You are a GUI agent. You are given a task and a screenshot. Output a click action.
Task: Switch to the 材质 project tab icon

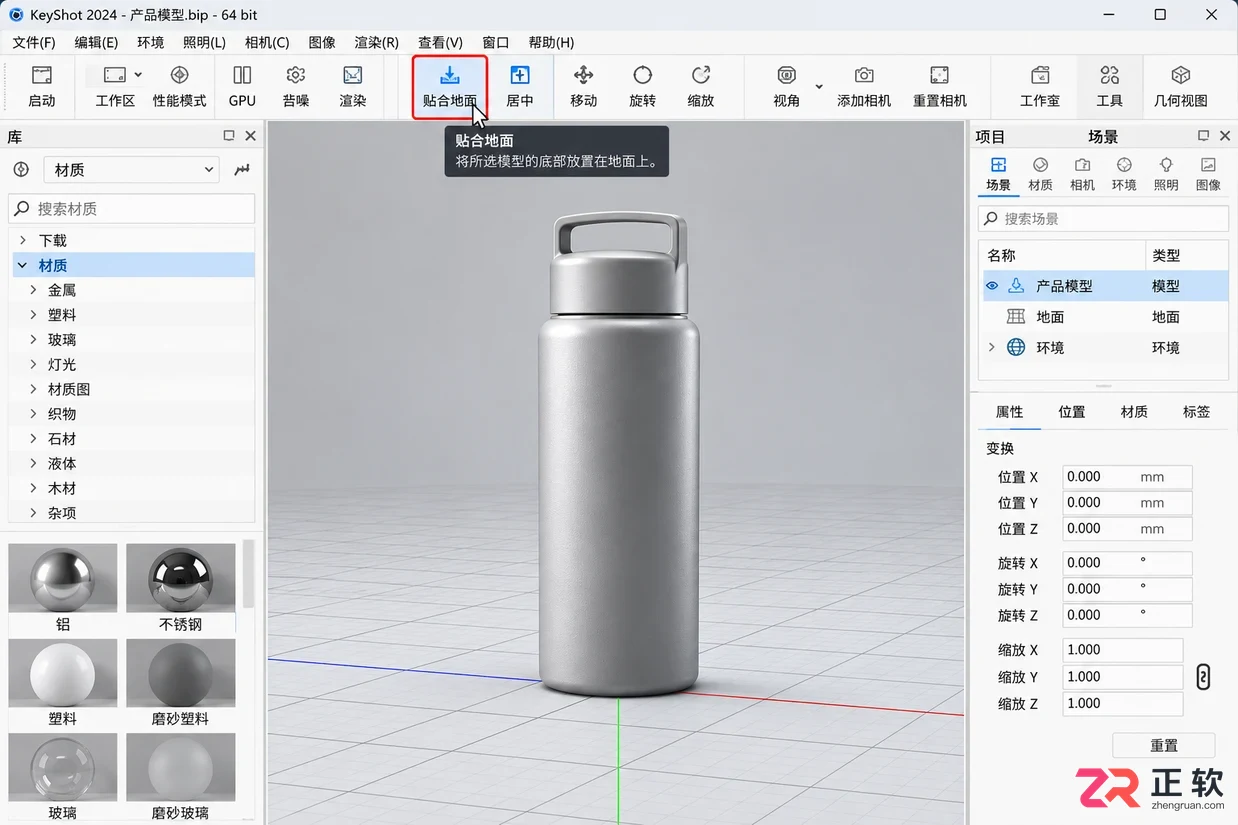1041,174
